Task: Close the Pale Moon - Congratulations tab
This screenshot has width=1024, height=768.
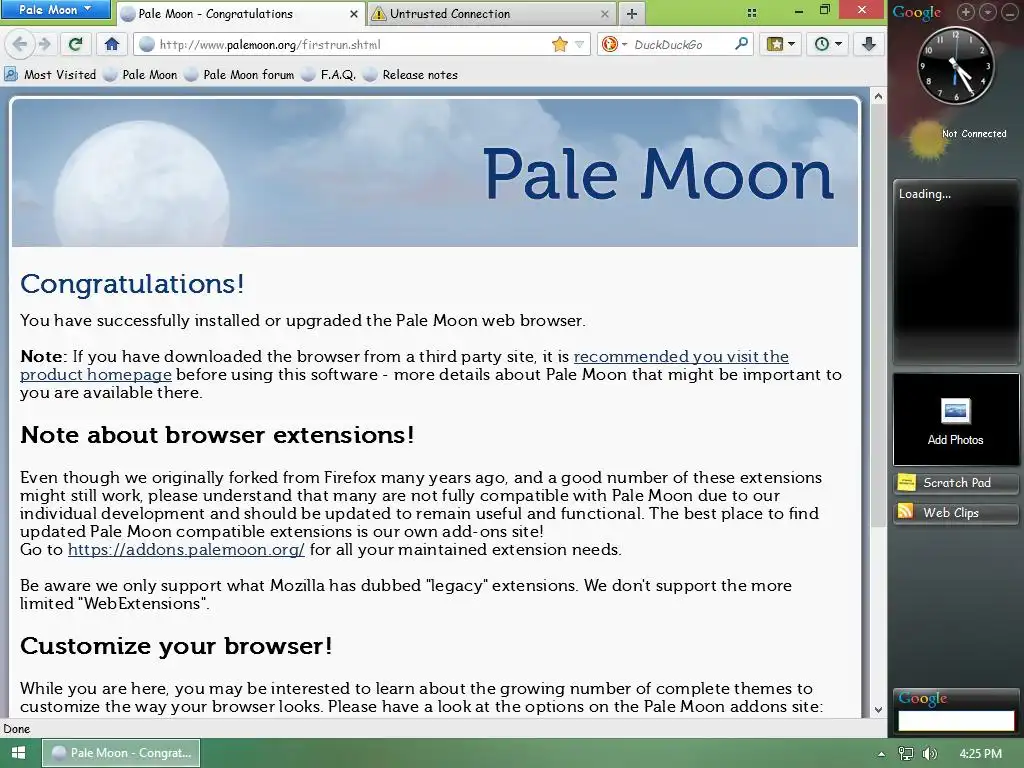Action: click(x=353, y=14)
